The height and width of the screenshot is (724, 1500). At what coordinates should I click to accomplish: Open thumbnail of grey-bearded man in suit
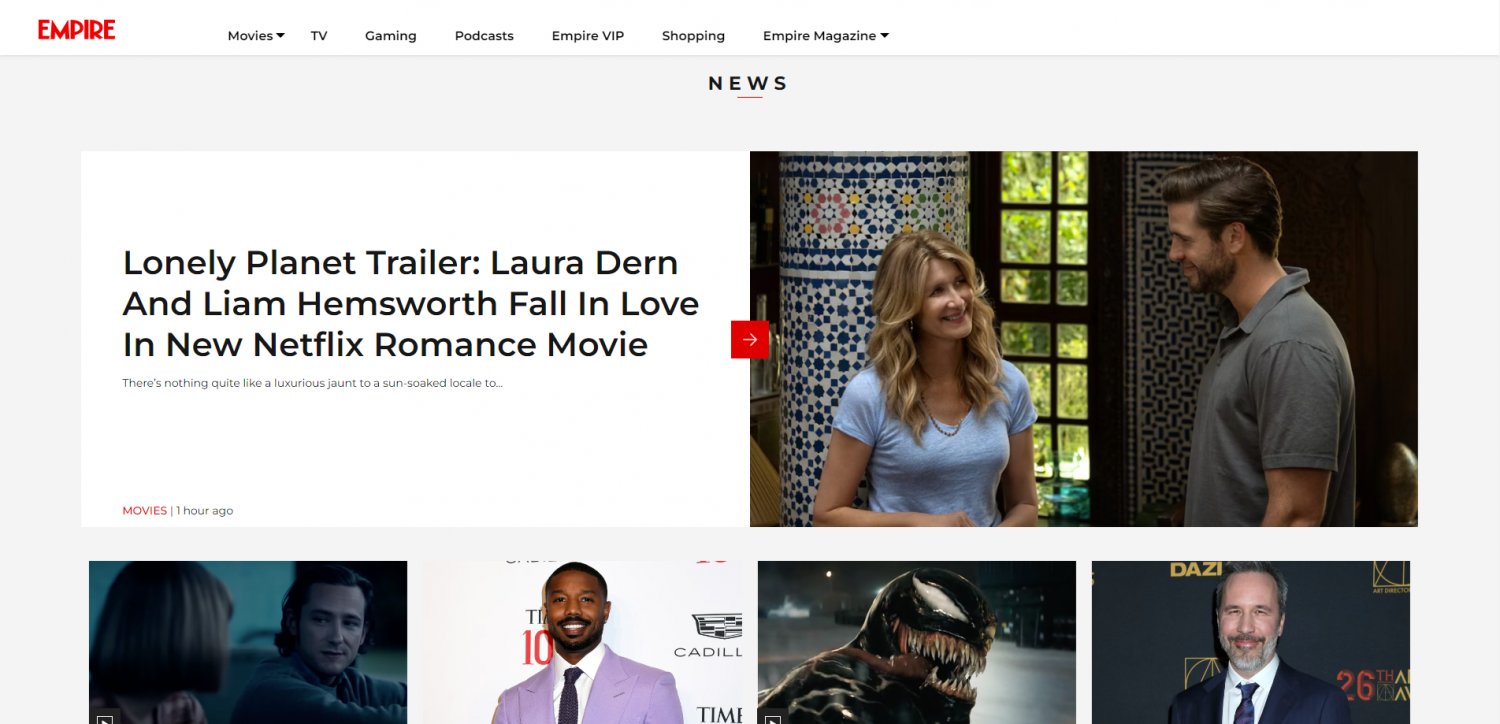[1251, 642]
